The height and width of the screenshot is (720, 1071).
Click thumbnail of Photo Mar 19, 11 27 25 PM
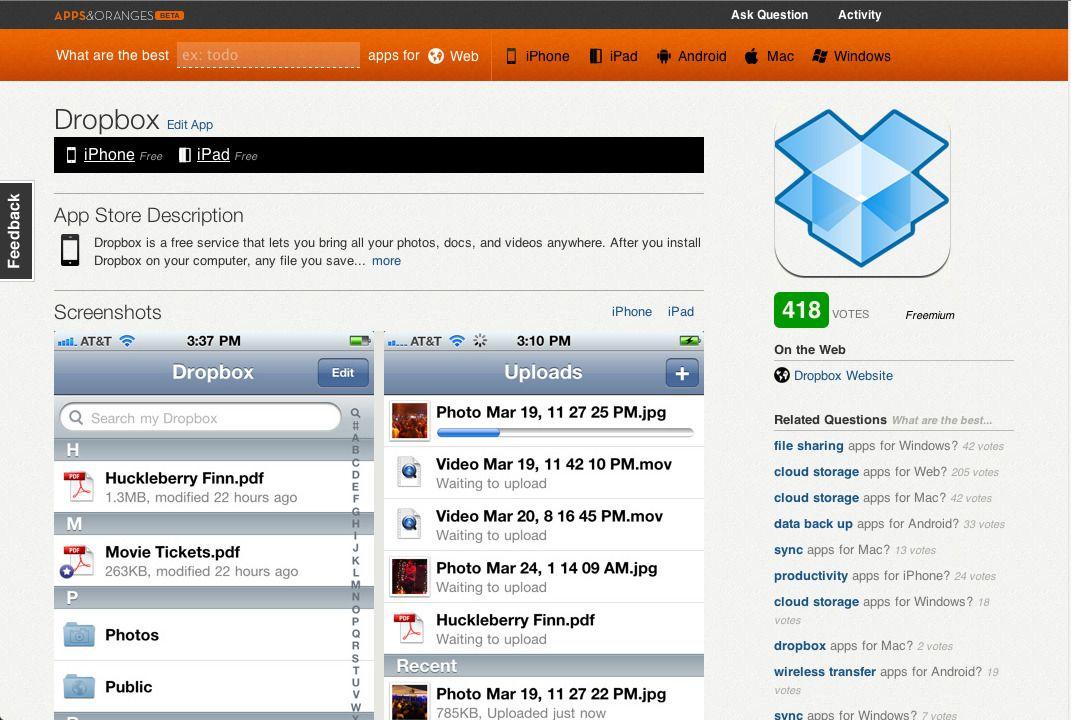coord(409,420)
